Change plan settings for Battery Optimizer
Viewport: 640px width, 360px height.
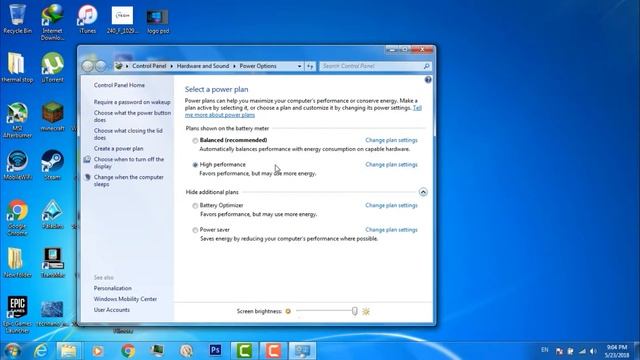[x=391, y=205]
